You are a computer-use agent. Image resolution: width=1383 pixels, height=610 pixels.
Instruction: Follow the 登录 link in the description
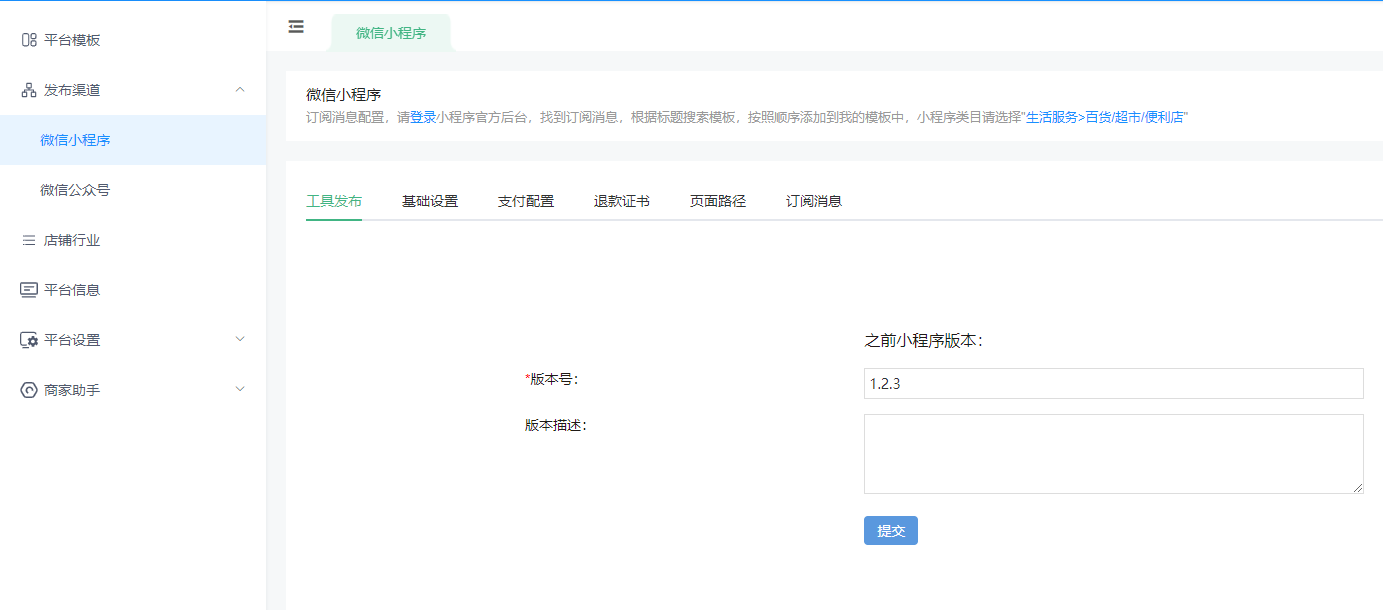coord(423,117)
